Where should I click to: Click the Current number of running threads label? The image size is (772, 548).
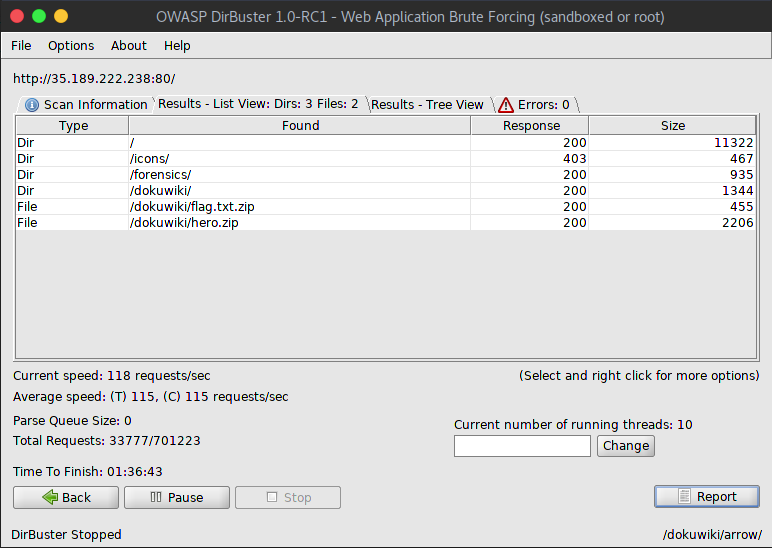pos(573,425)
